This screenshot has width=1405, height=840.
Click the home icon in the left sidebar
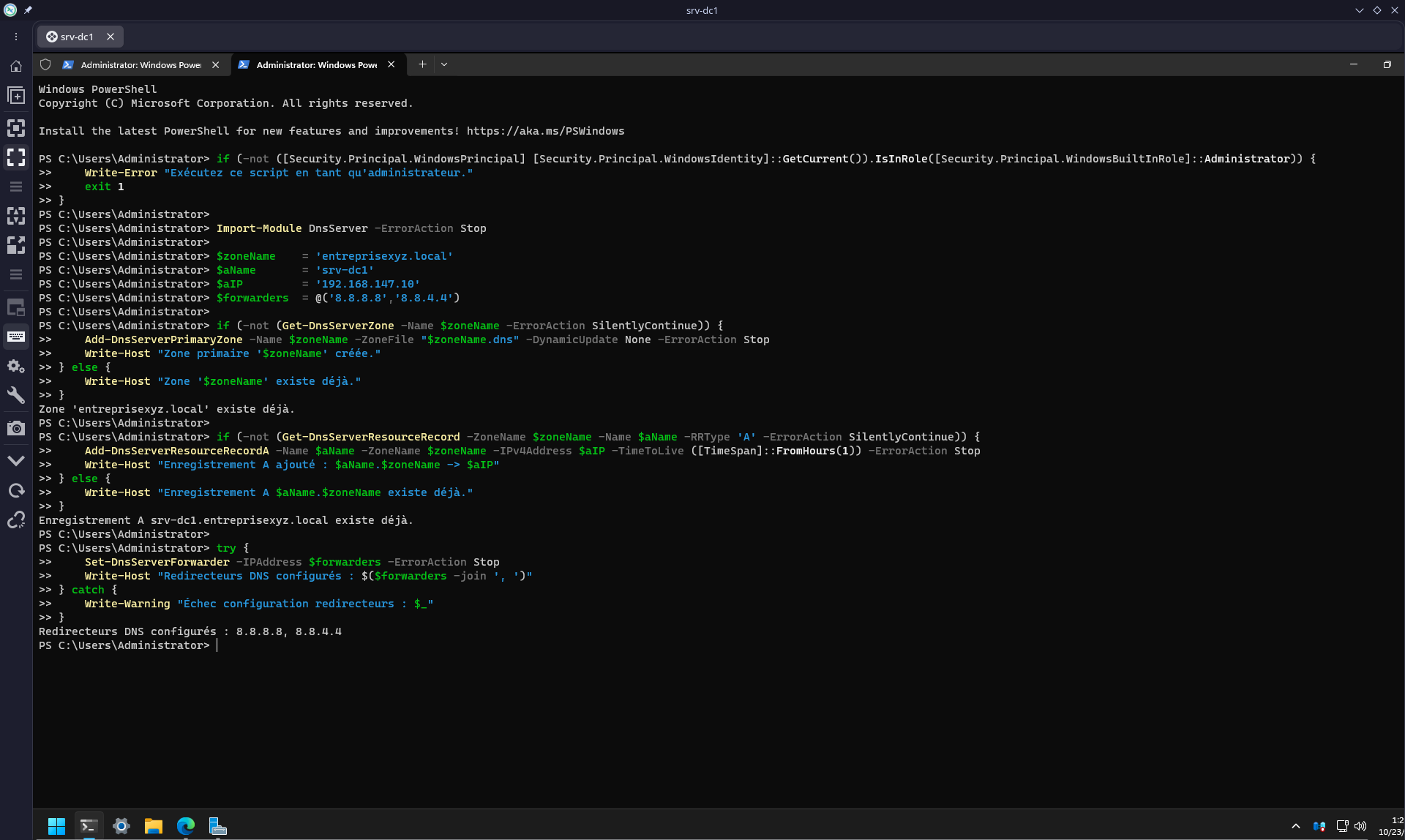16,66
